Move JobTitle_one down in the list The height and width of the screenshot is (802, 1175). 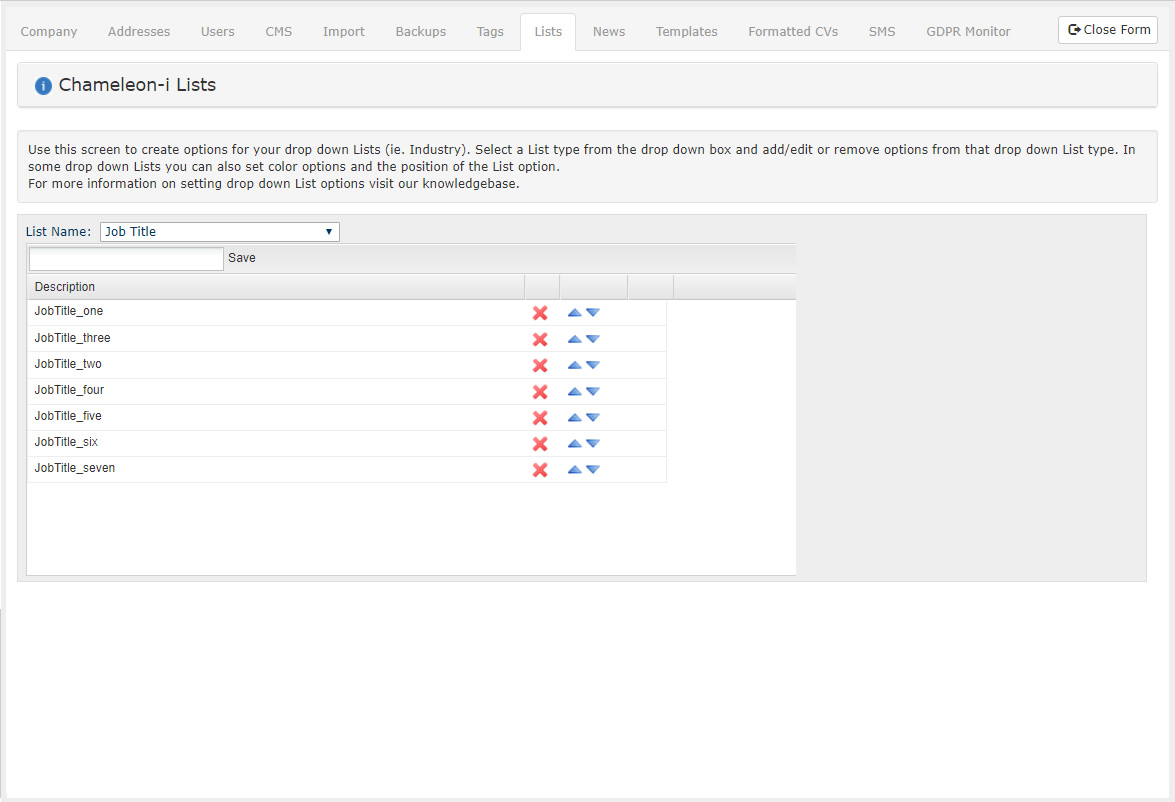coord(593,313)
